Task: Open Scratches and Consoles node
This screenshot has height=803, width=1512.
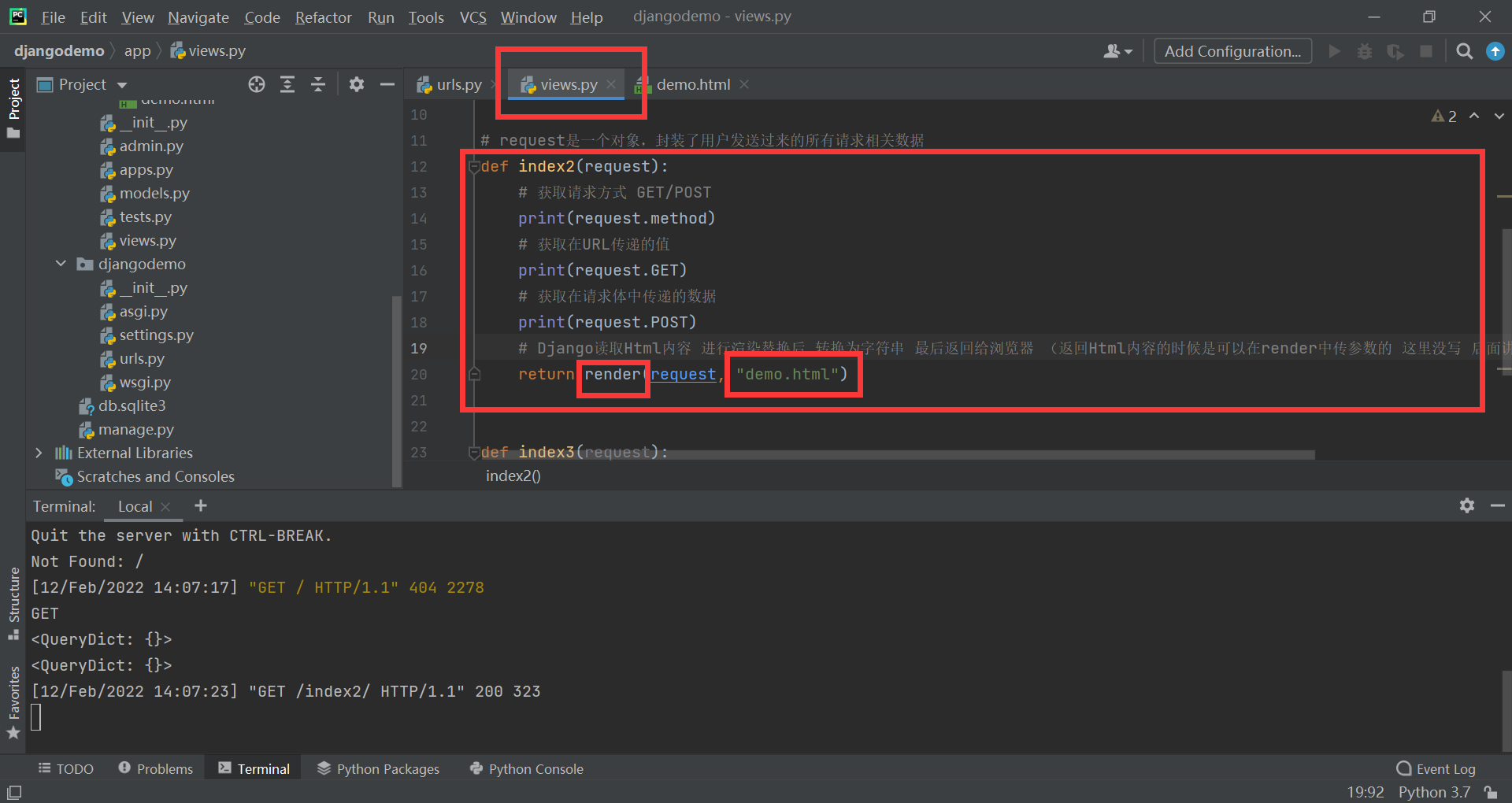Action: click(155, 476)
